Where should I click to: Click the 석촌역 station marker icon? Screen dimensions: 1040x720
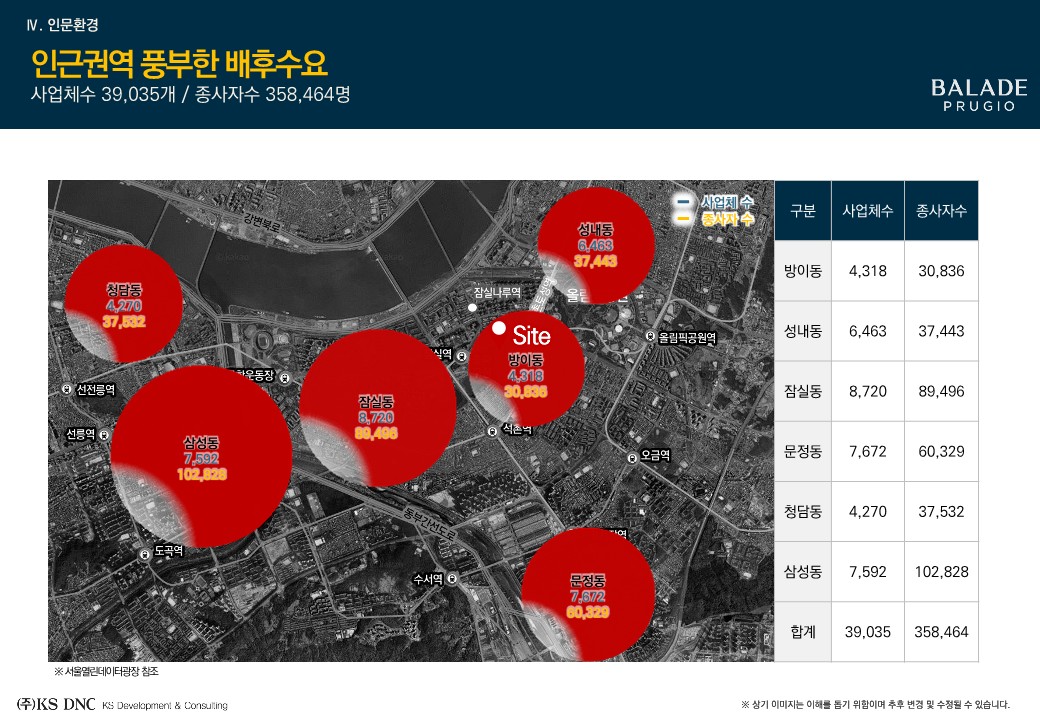point(492,431)
